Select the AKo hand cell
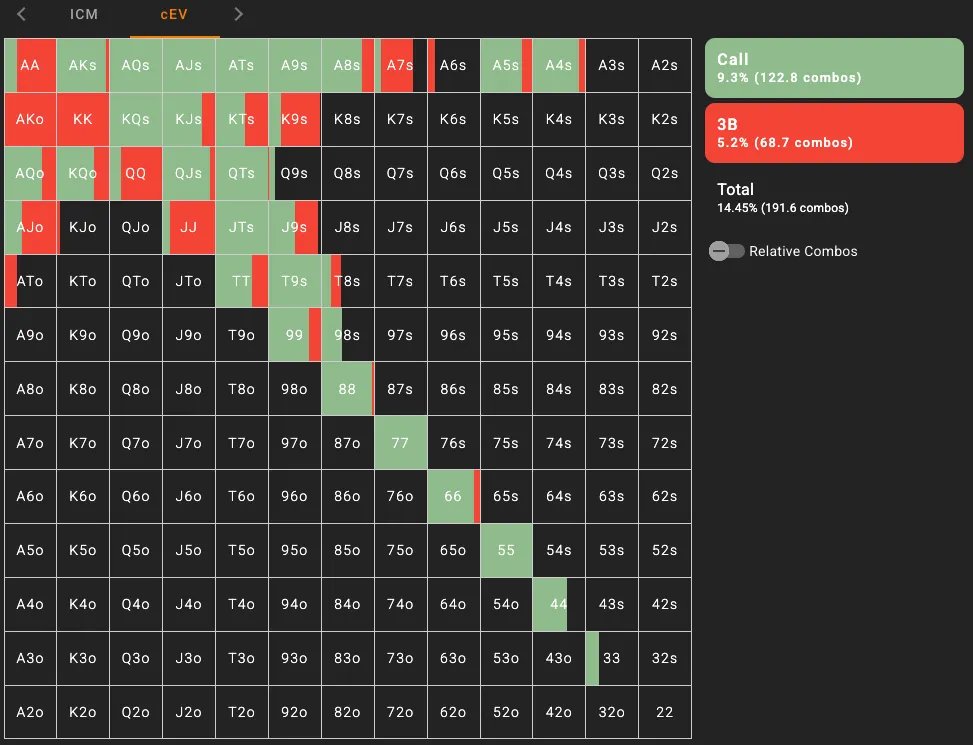973x745 pixels. click(30, 119)
